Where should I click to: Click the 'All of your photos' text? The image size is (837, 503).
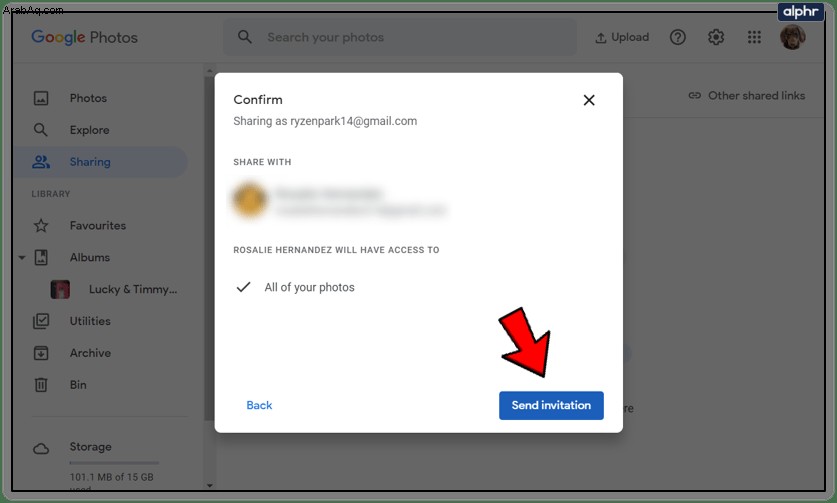coord(310,287)
